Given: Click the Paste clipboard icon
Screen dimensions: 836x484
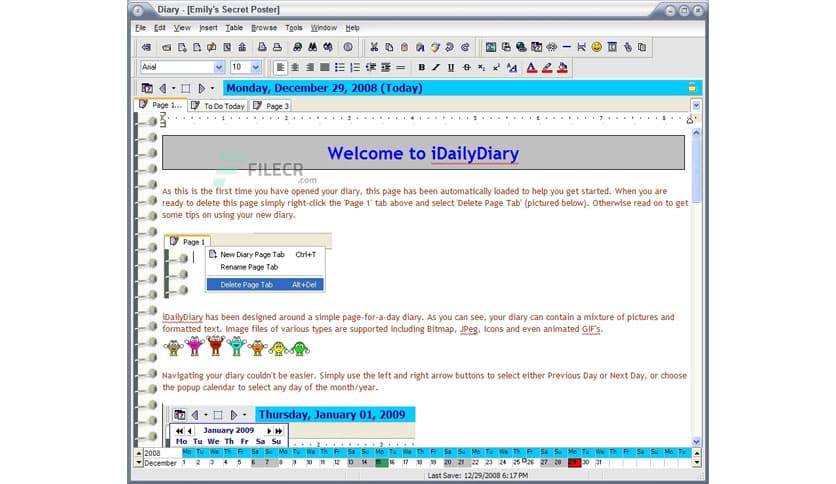Looking at the screenshot, I should point(404,47).
